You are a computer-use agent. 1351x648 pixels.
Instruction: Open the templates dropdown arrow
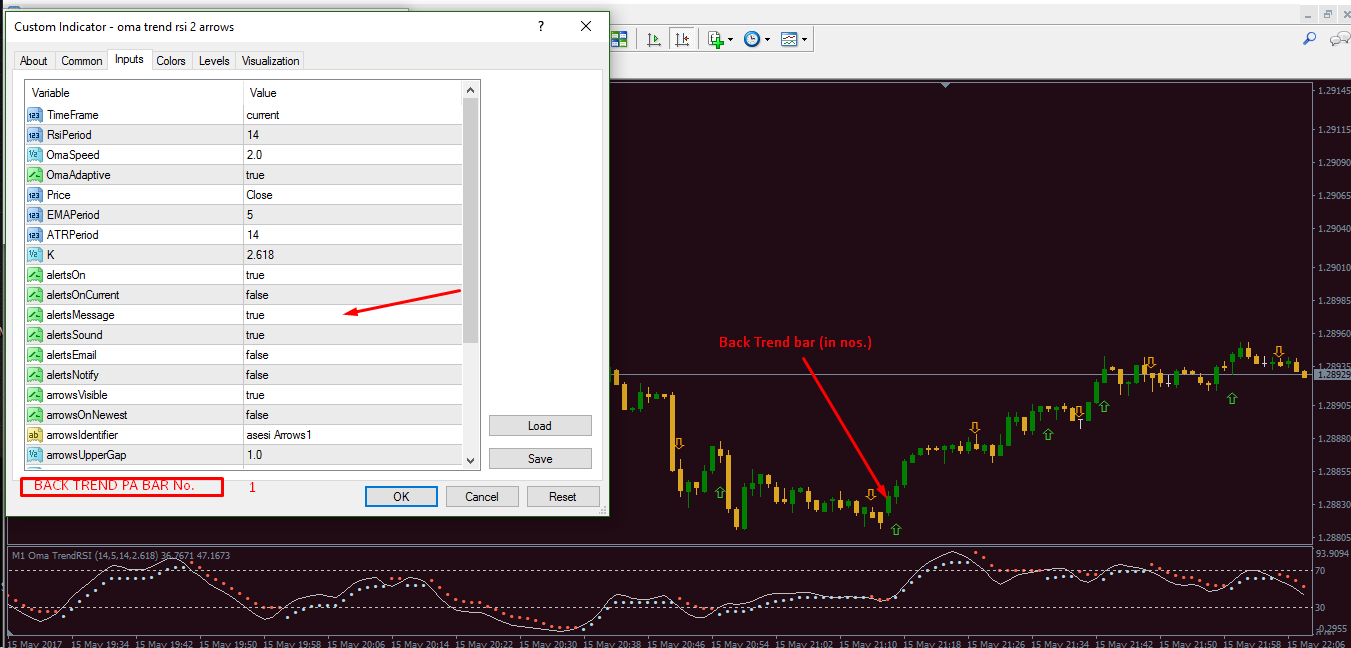tap(805, 40)
